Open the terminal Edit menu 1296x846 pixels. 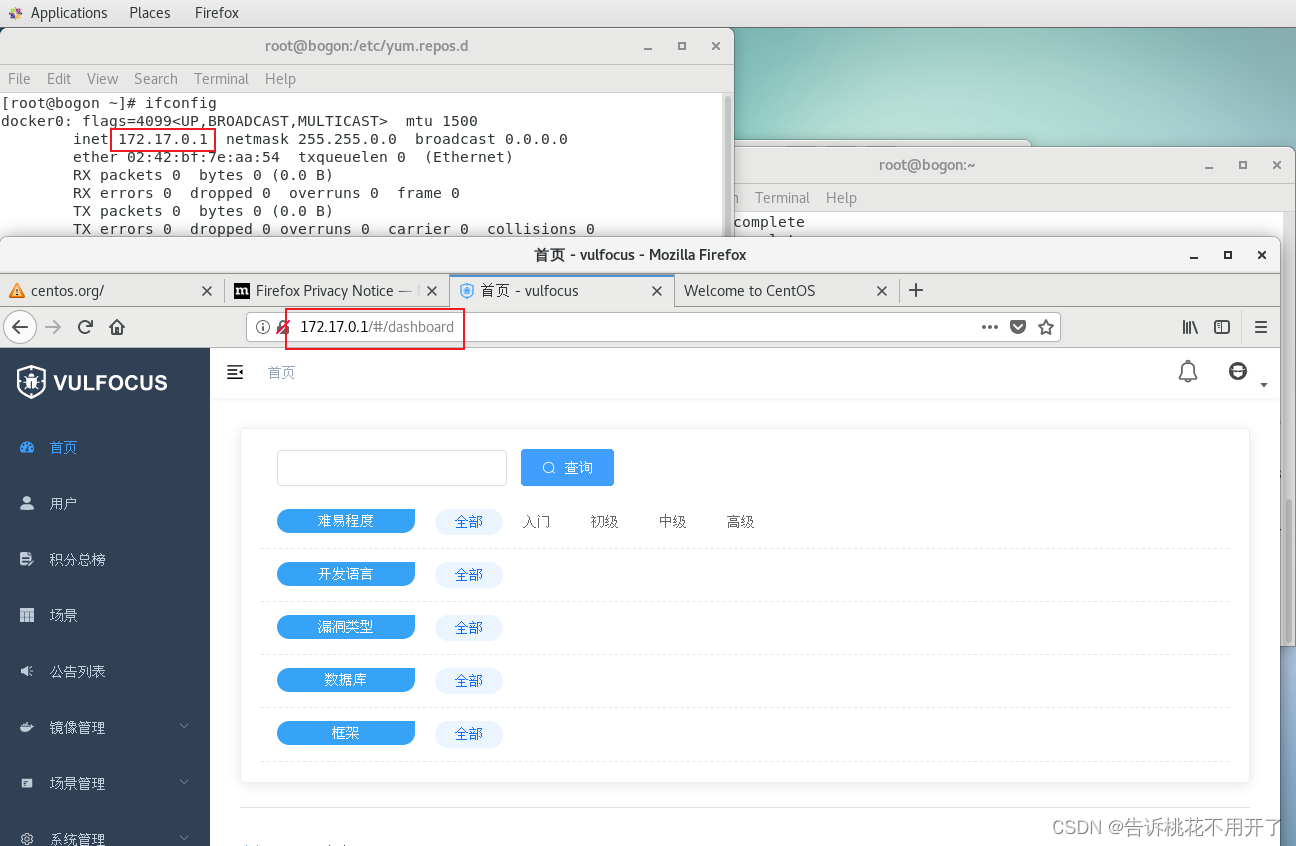coord(59,78)
